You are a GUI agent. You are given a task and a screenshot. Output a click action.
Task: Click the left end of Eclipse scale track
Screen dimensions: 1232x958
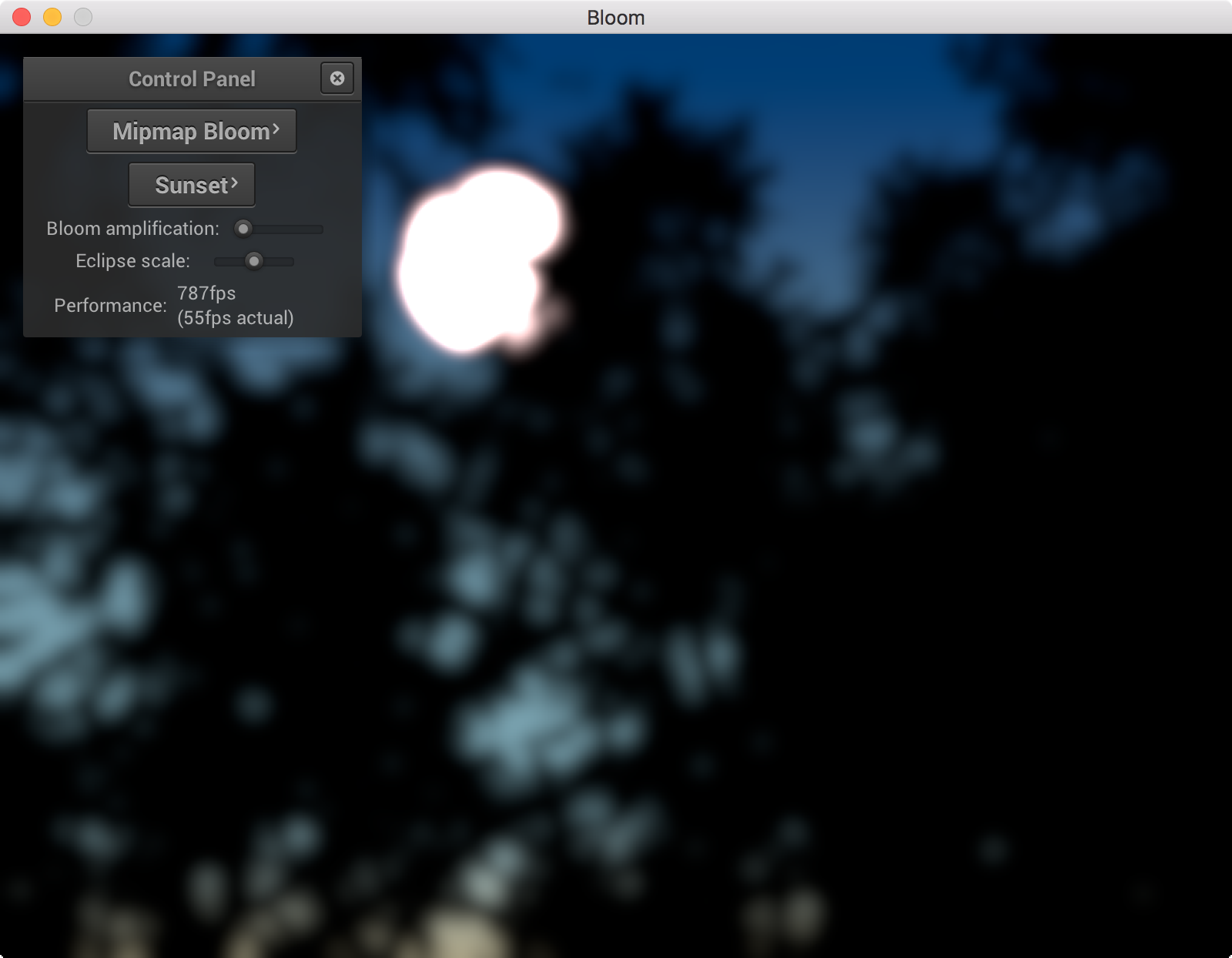click(x=219, y=261)
